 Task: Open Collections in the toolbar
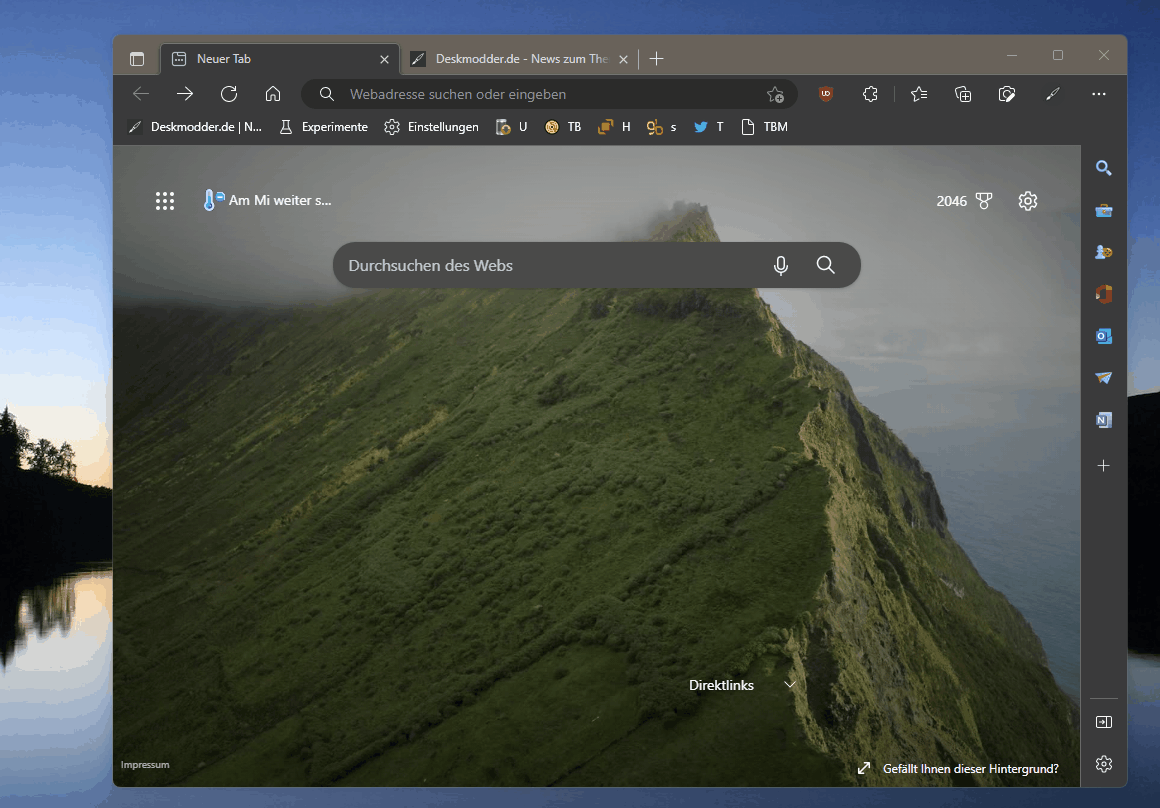click(x=962, y=94)
